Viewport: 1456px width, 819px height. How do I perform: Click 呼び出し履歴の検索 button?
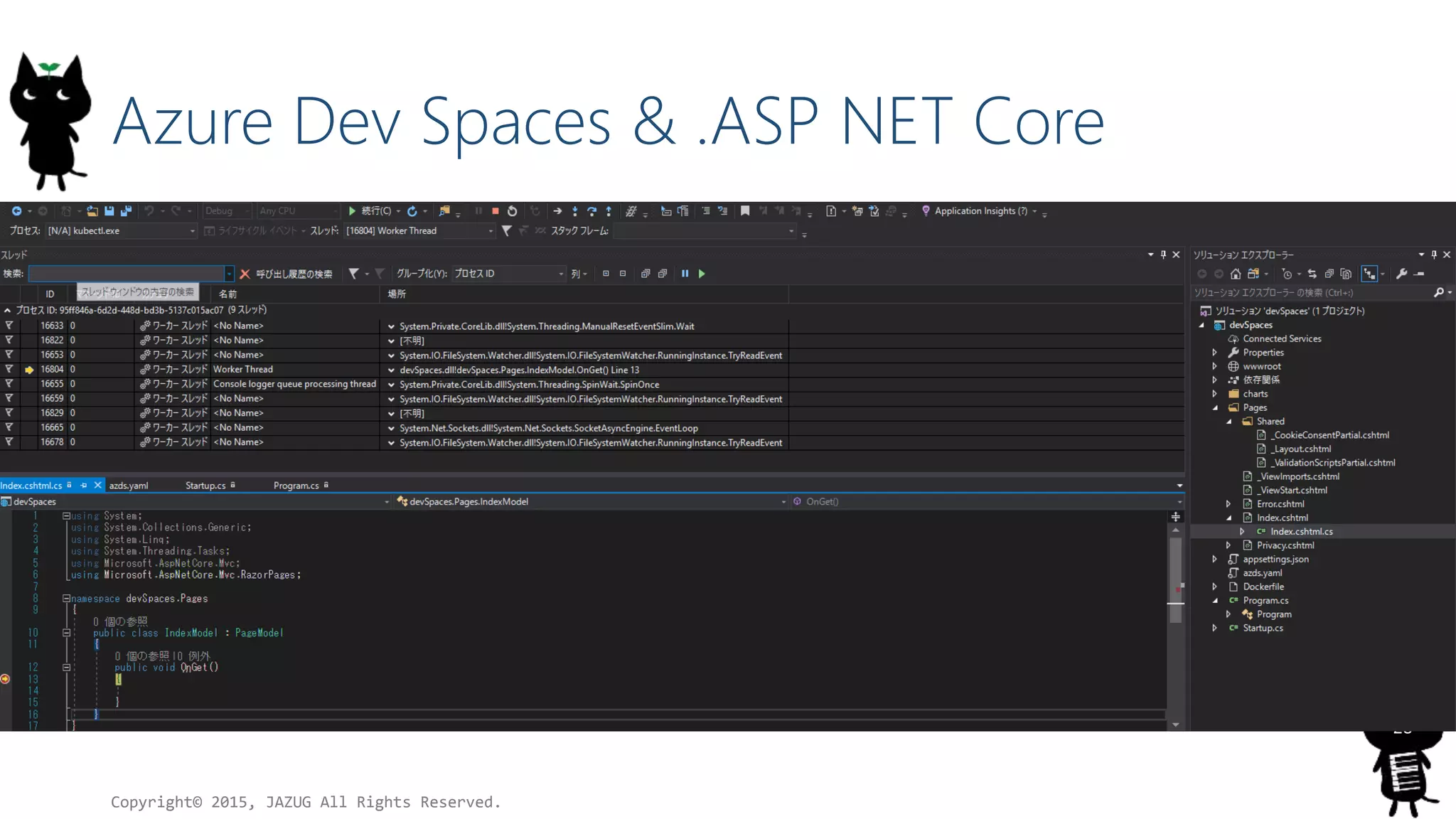click(294, 274)
